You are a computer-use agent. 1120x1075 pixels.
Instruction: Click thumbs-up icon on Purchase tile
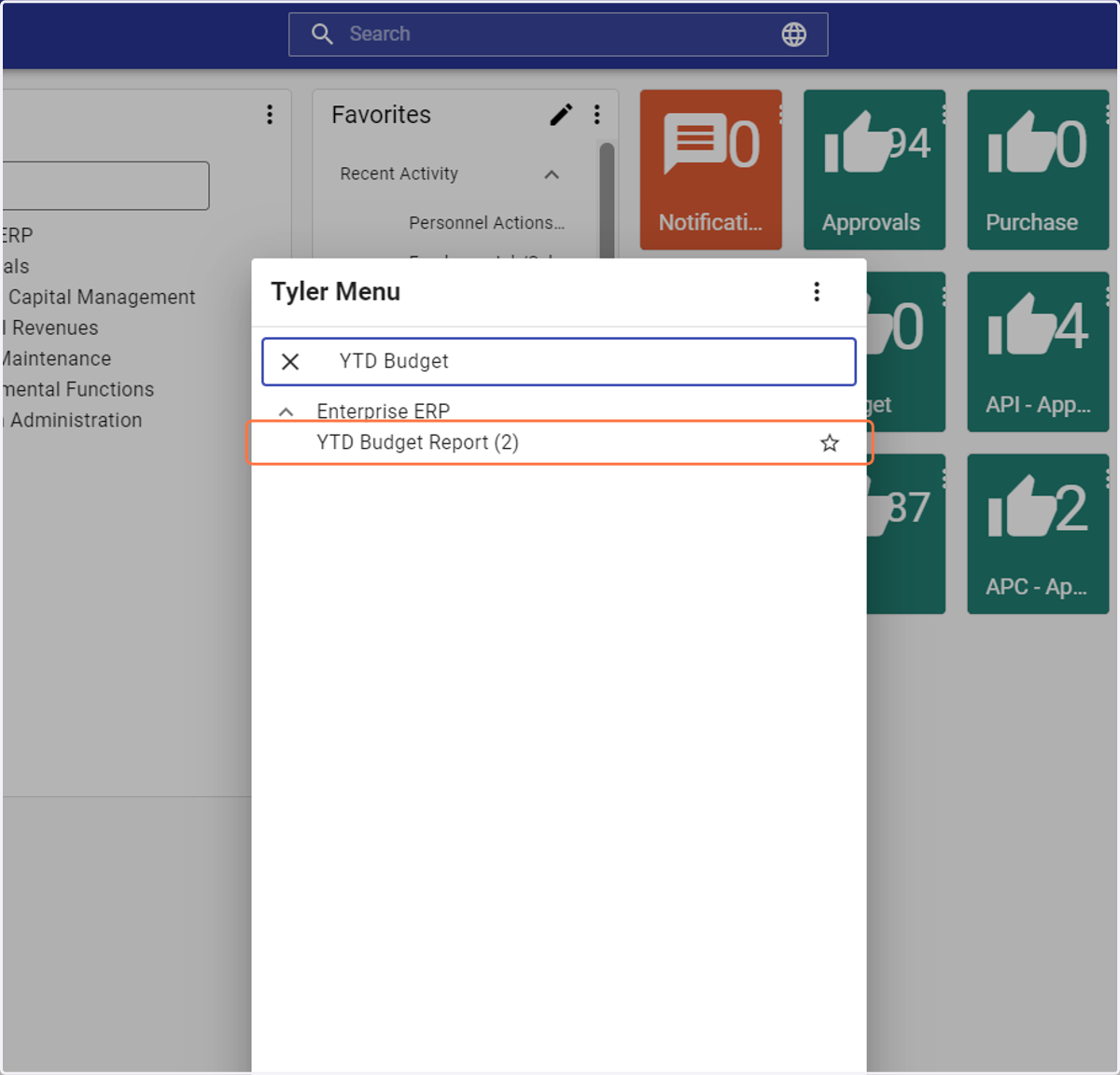[1020, 143]
